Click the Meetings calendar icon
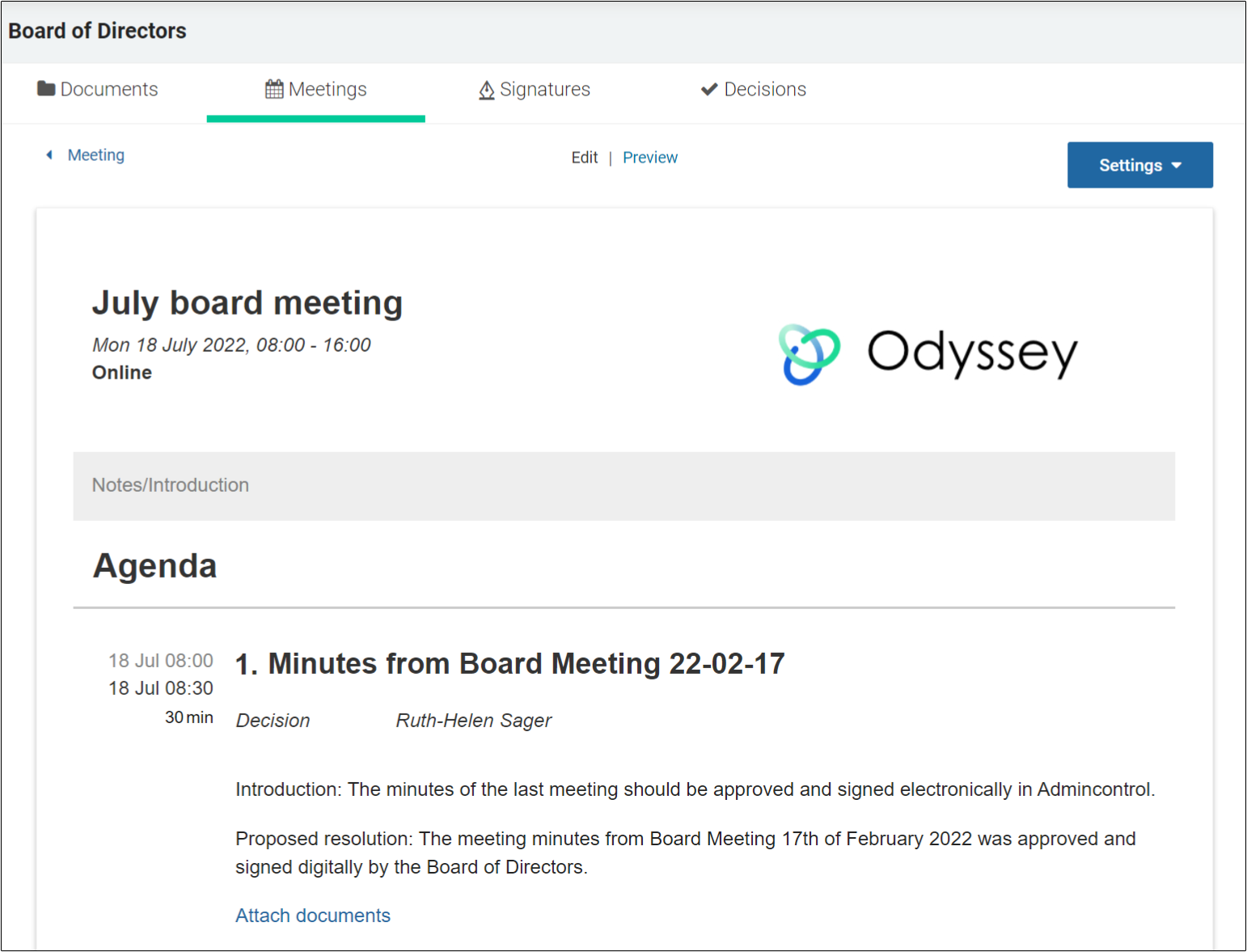This screenshot has height=952, width=1247. click(x=274, y=89)
